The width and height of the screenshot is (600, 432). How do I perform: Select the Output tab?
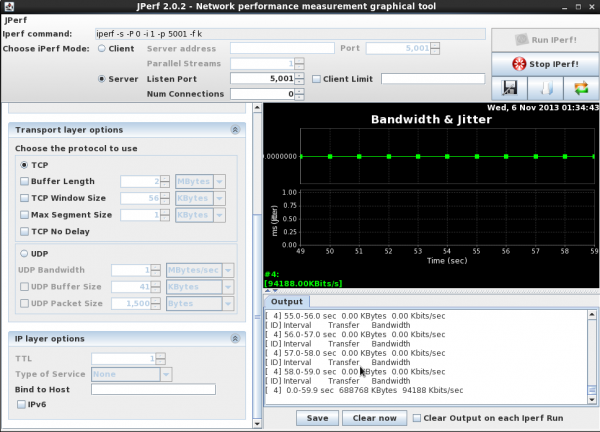click(x=287, y=302)
